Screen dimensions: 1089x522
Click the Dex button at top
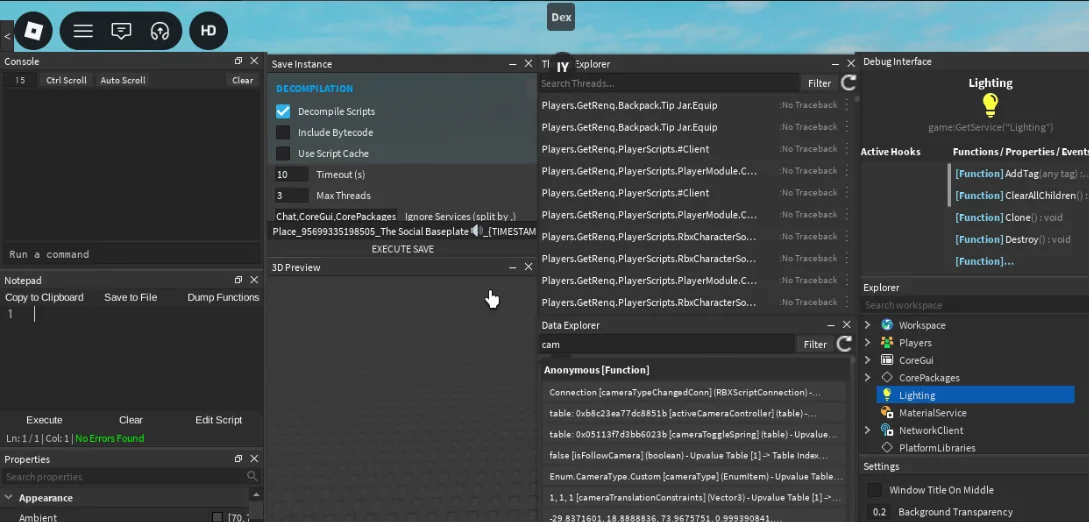(x=561, y=17)
